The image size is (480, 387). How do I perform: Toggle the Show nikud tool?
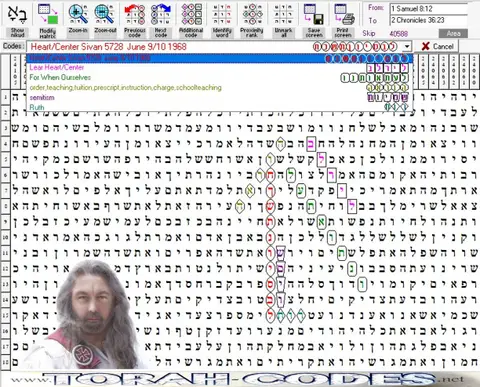point(17,20)
